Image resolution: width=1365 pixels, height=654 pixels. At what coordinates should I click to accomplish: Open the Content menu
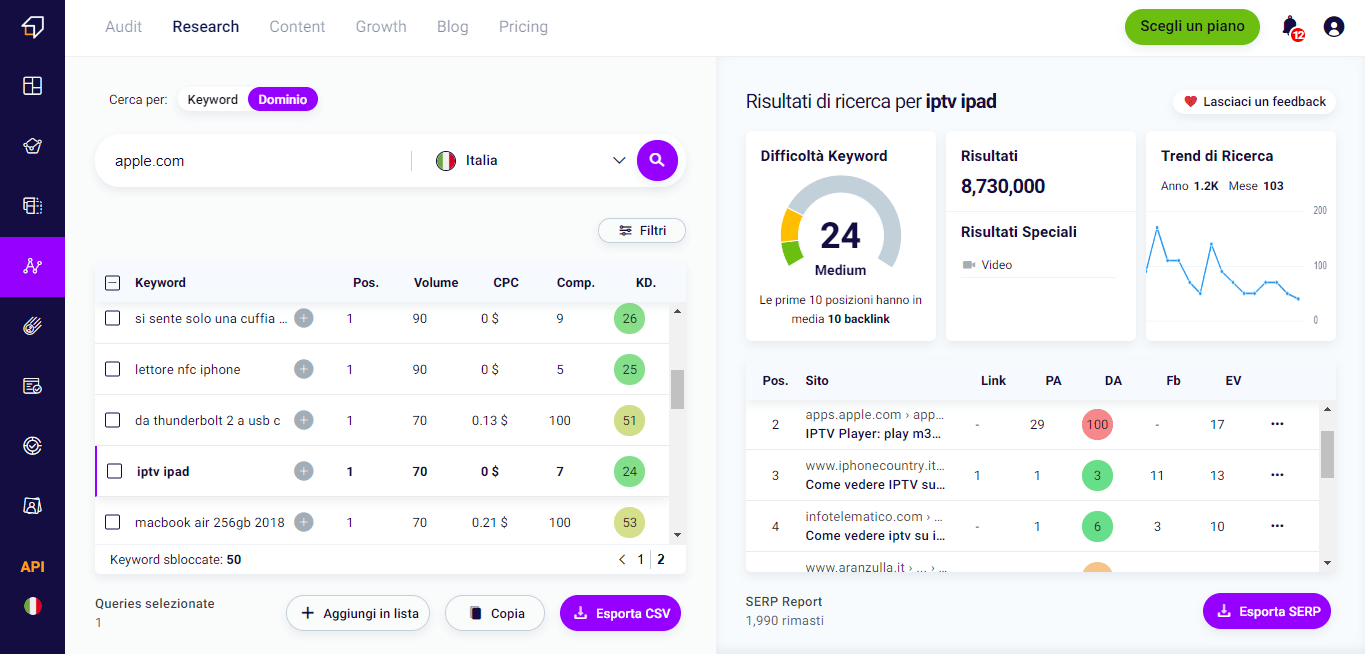click(x=297, y=27)
